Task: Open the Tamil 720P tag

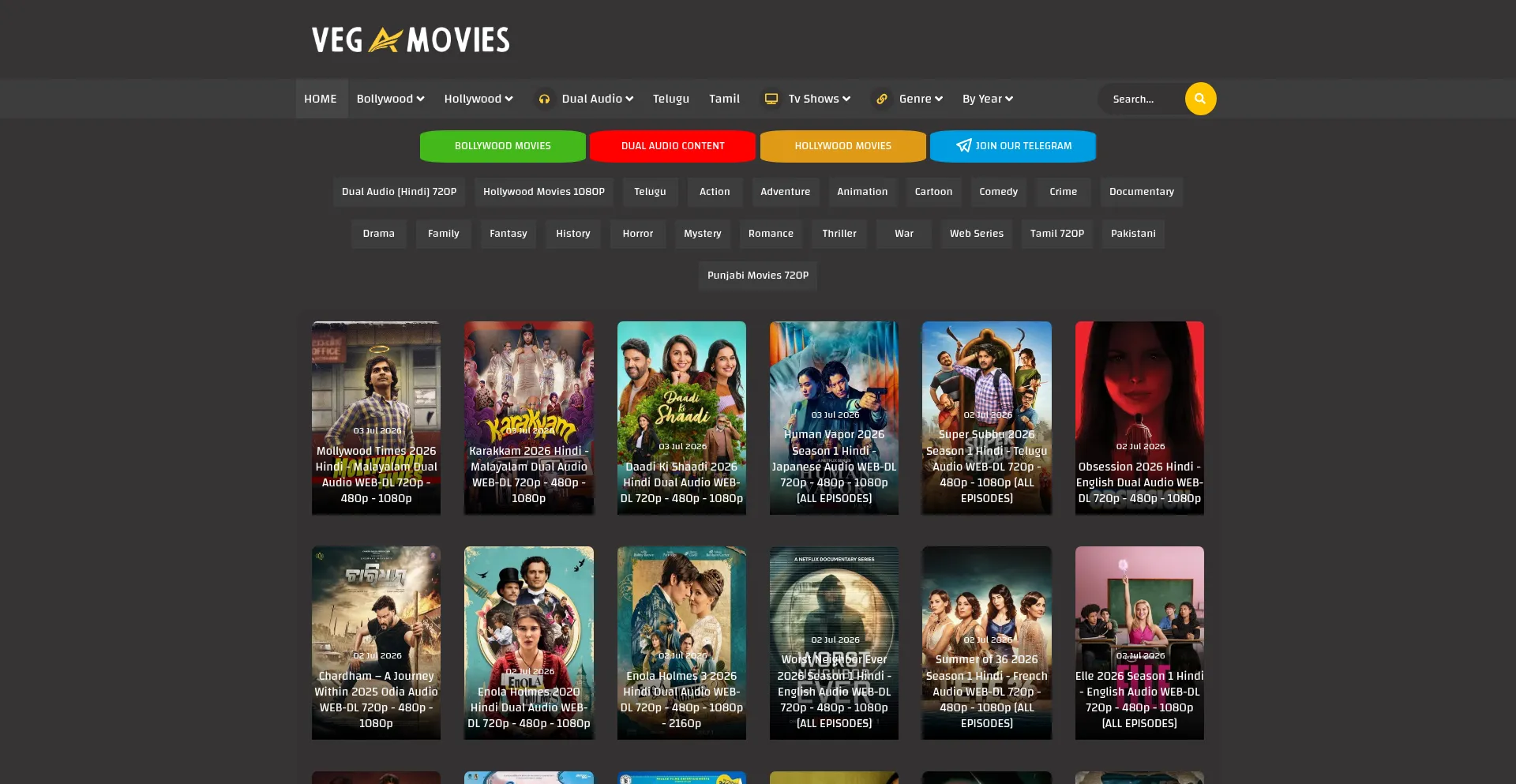Action: pos(1056,234)
